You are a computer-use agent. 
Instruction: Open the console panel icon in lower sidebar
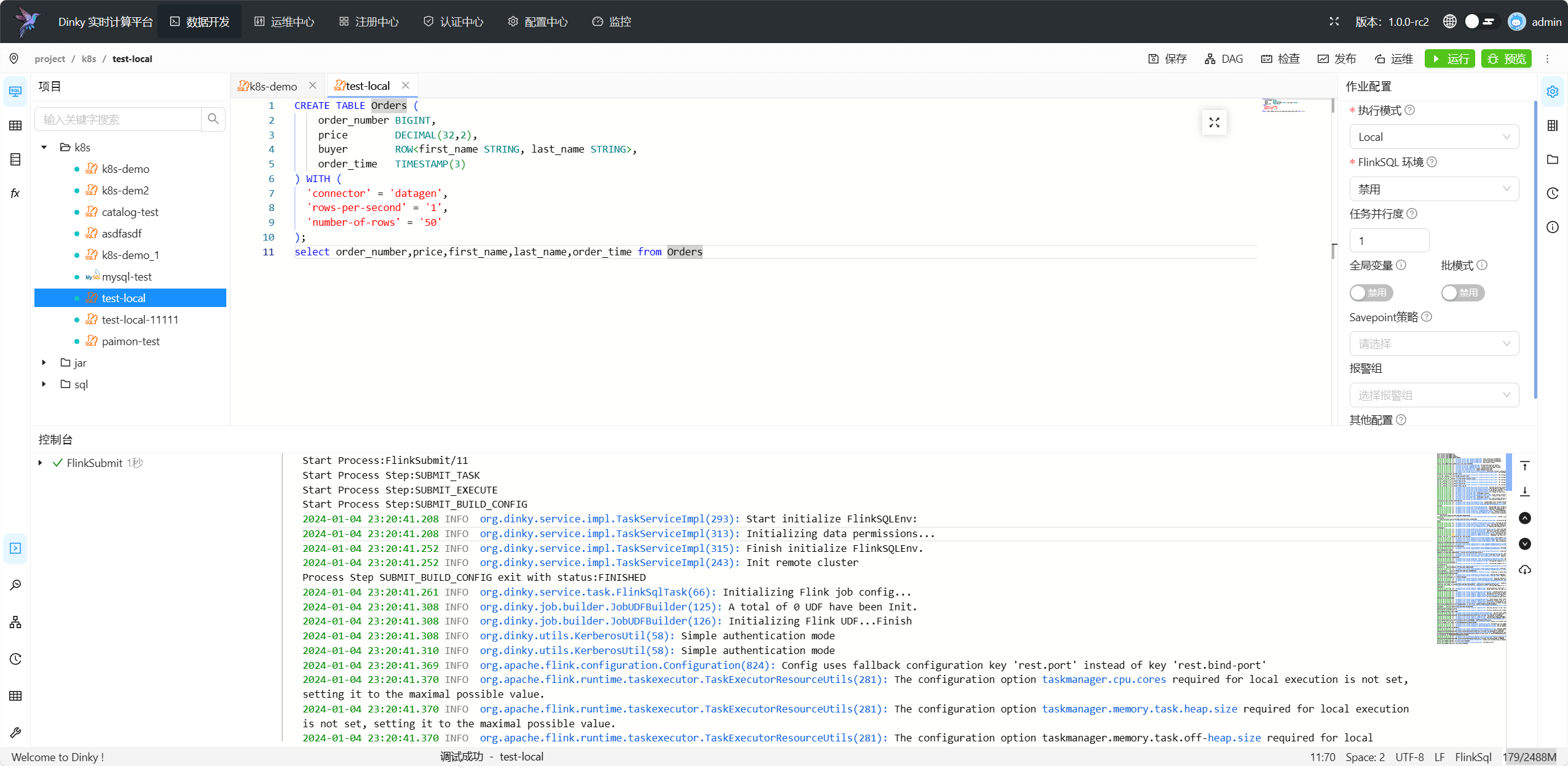pyautogui.click(x=15, y=548)
